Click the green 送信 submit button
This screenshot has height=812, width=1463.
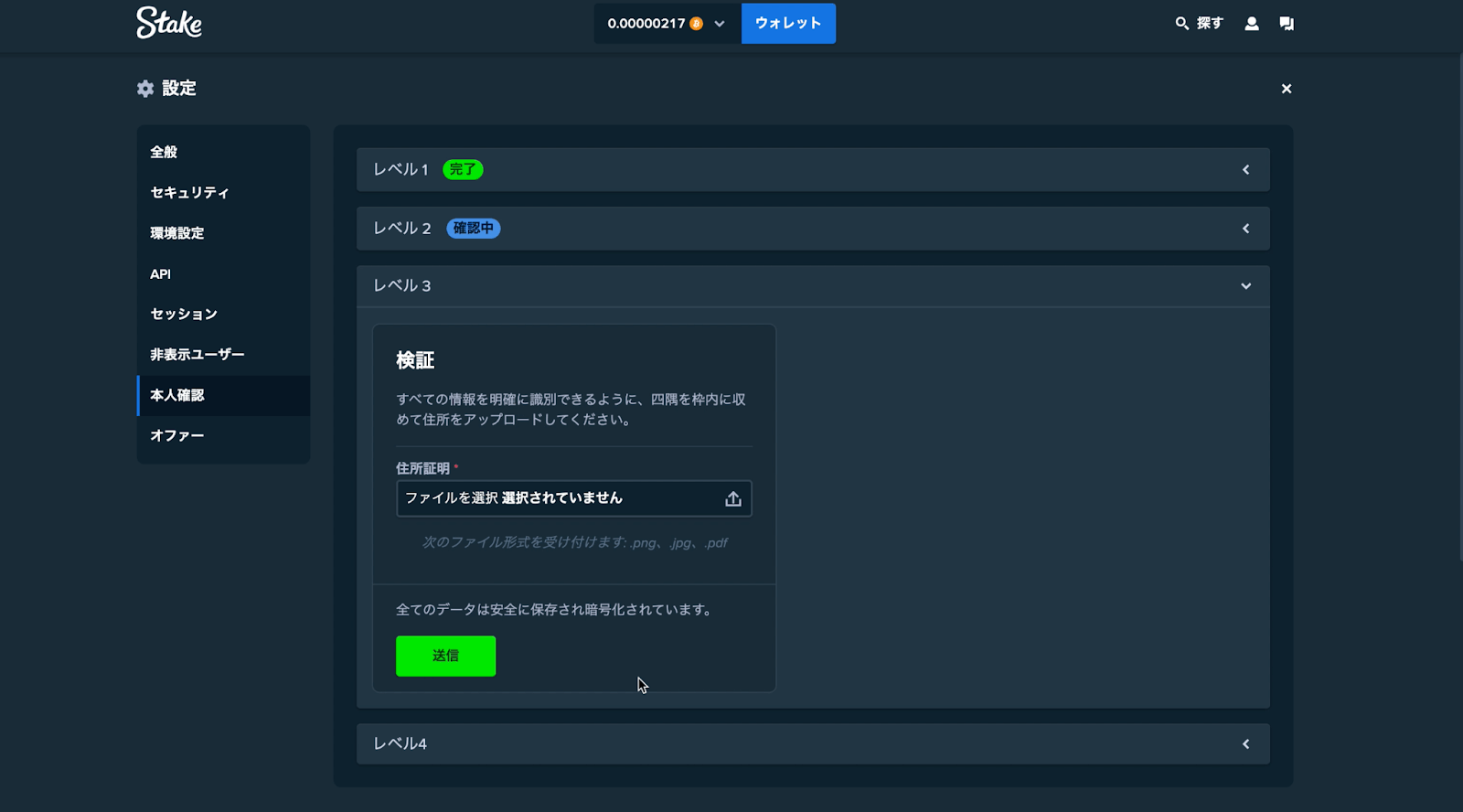click(445, 656)
